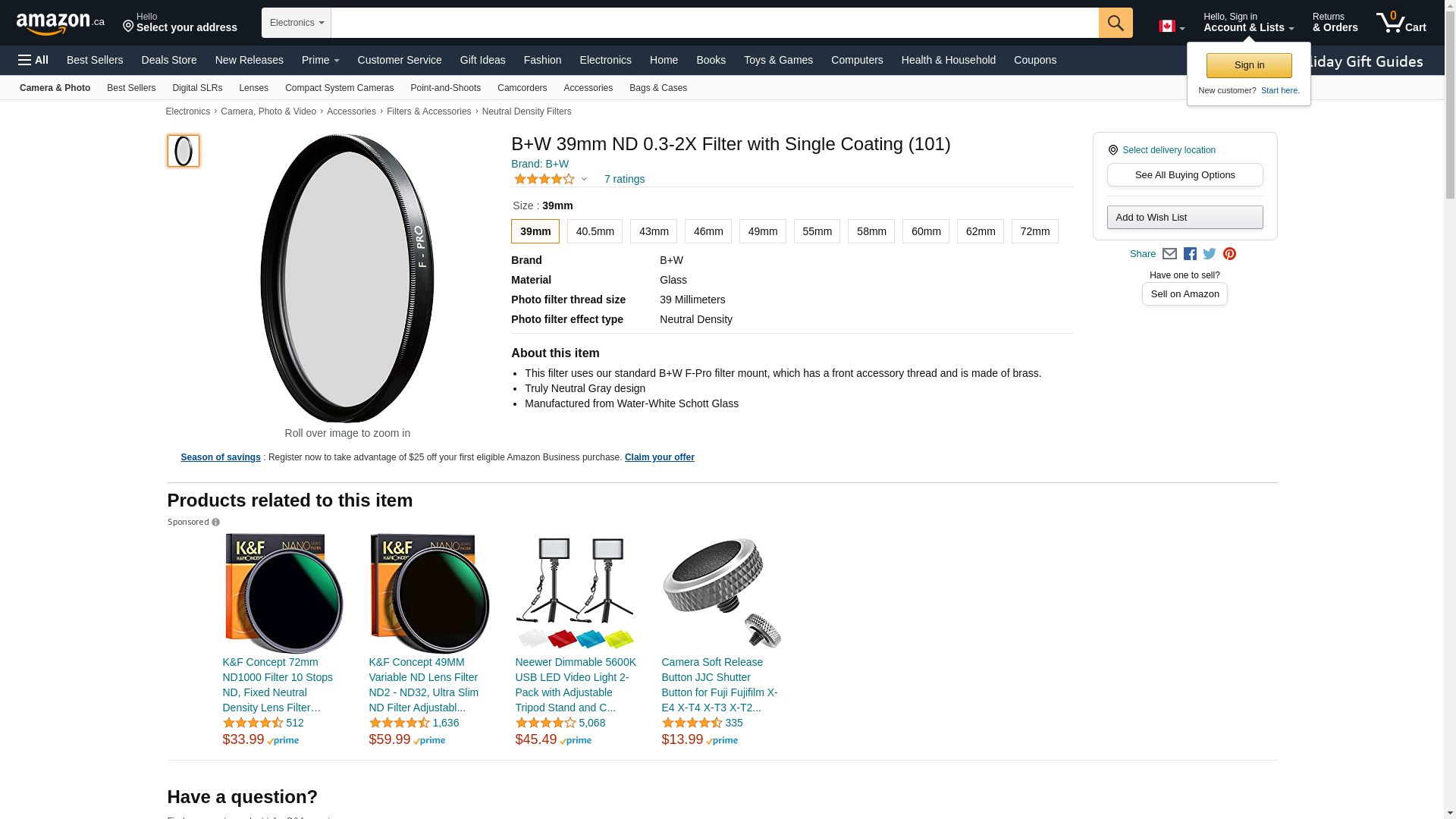Open the Electronics search category dropdown
The width and height of the screenshot is (1456, 819).
pyautogui.click(x=297, y=23)
